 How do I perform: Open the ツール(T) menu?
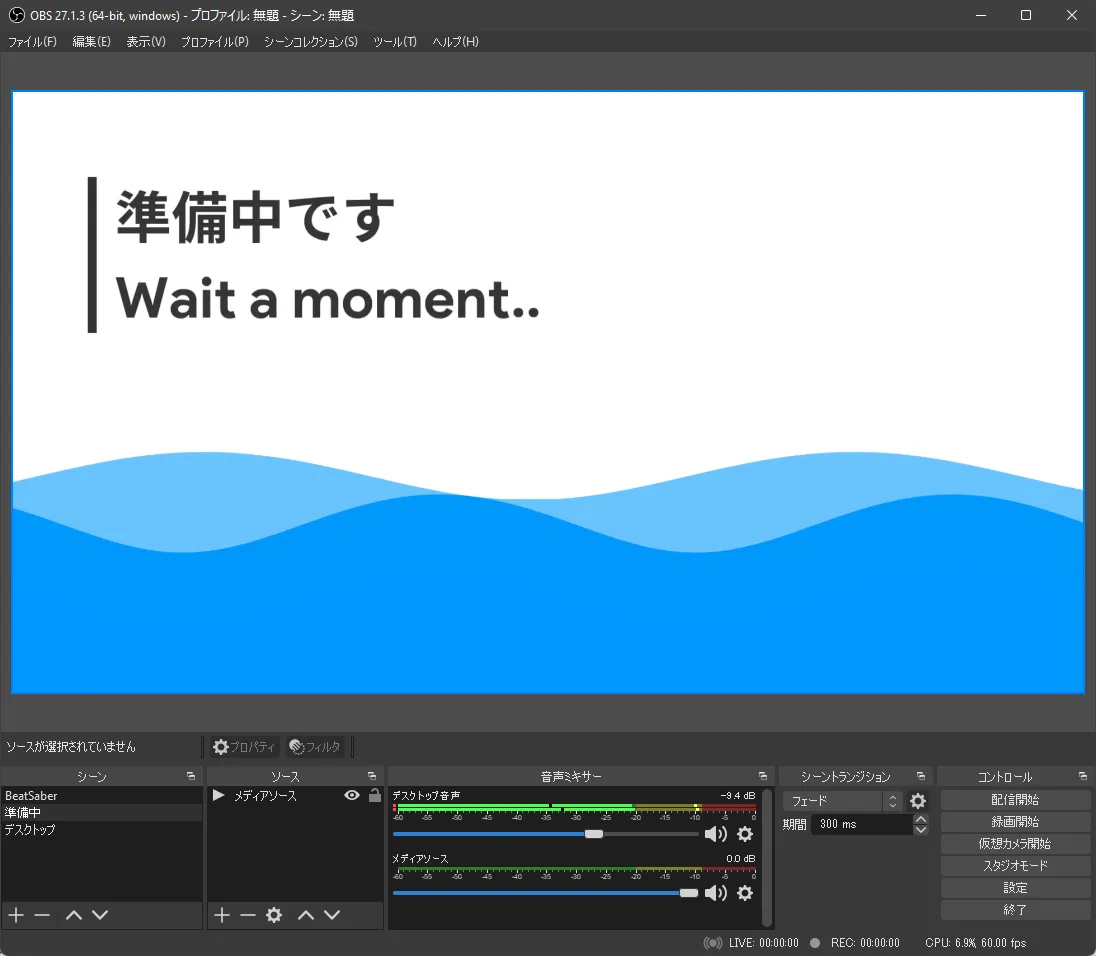point(394,42)
